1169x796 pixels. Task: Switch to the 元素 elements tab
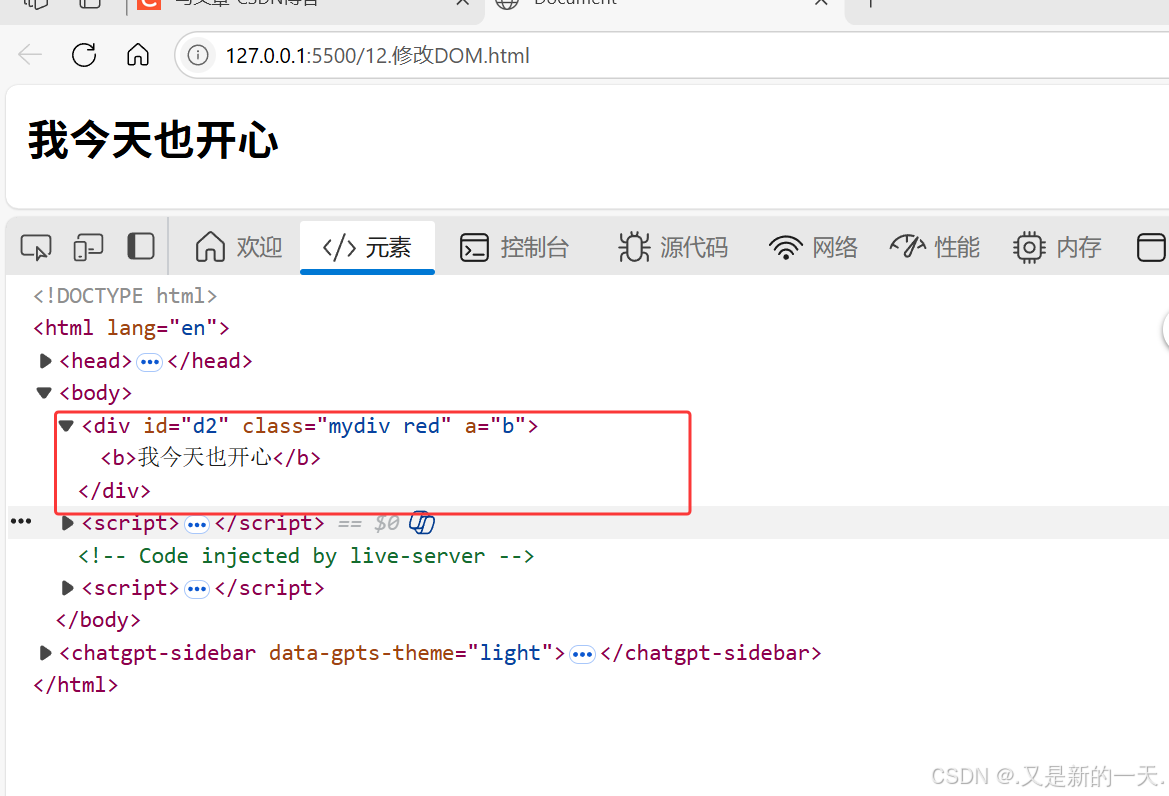coord(367,247)
